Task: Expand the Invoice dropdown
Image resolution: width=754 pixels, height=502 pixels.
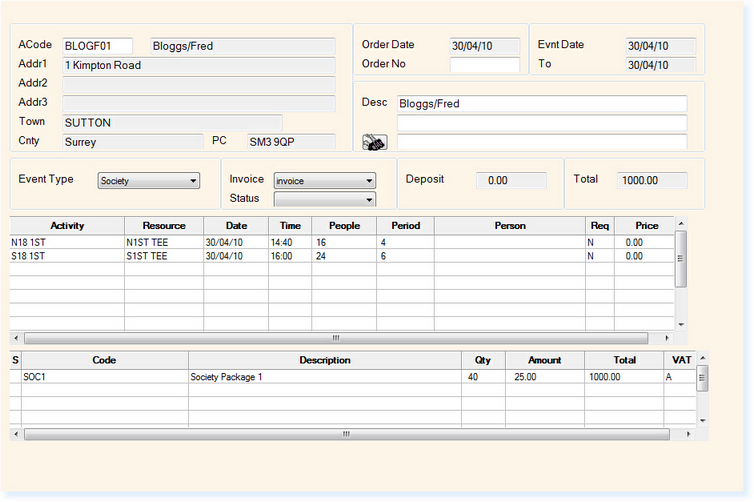Action: tap(324, 181)
